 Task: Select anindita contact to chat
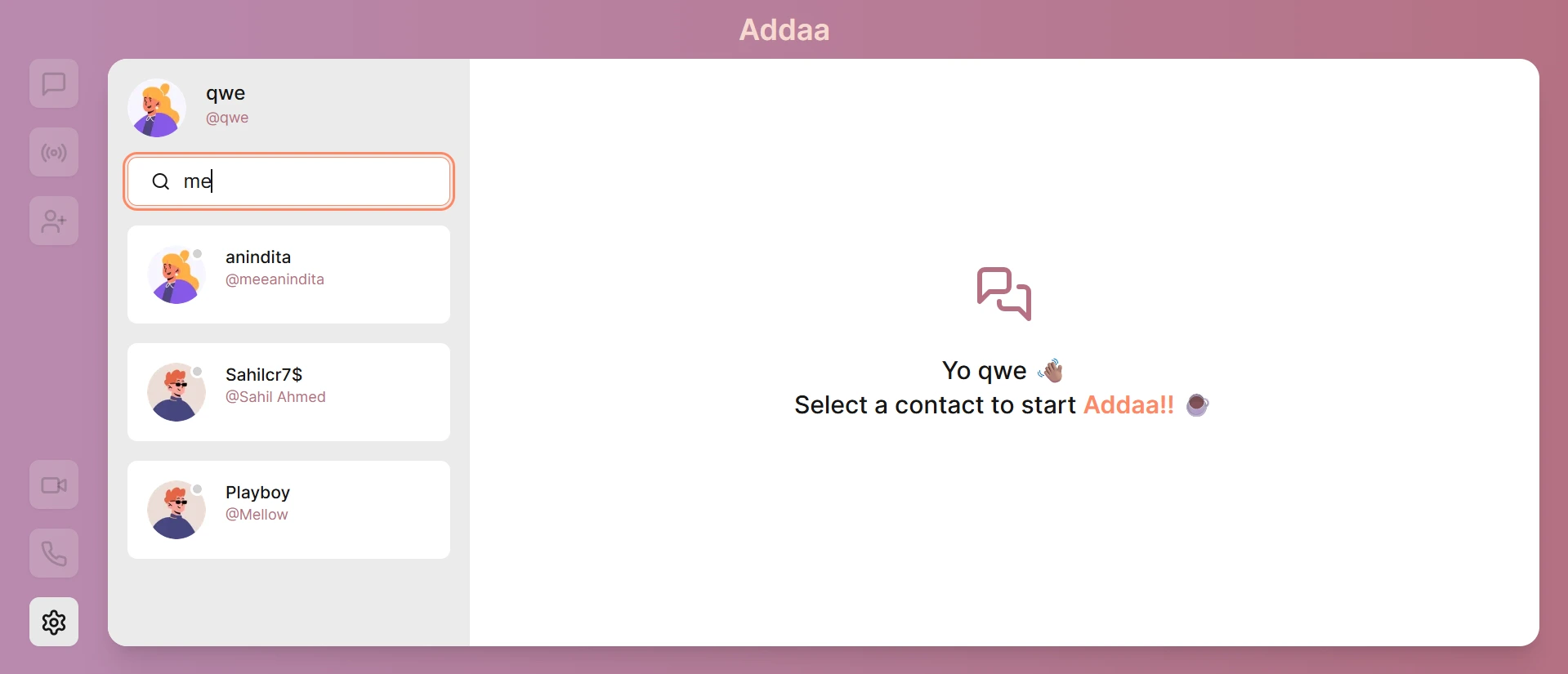pos(288,275)
